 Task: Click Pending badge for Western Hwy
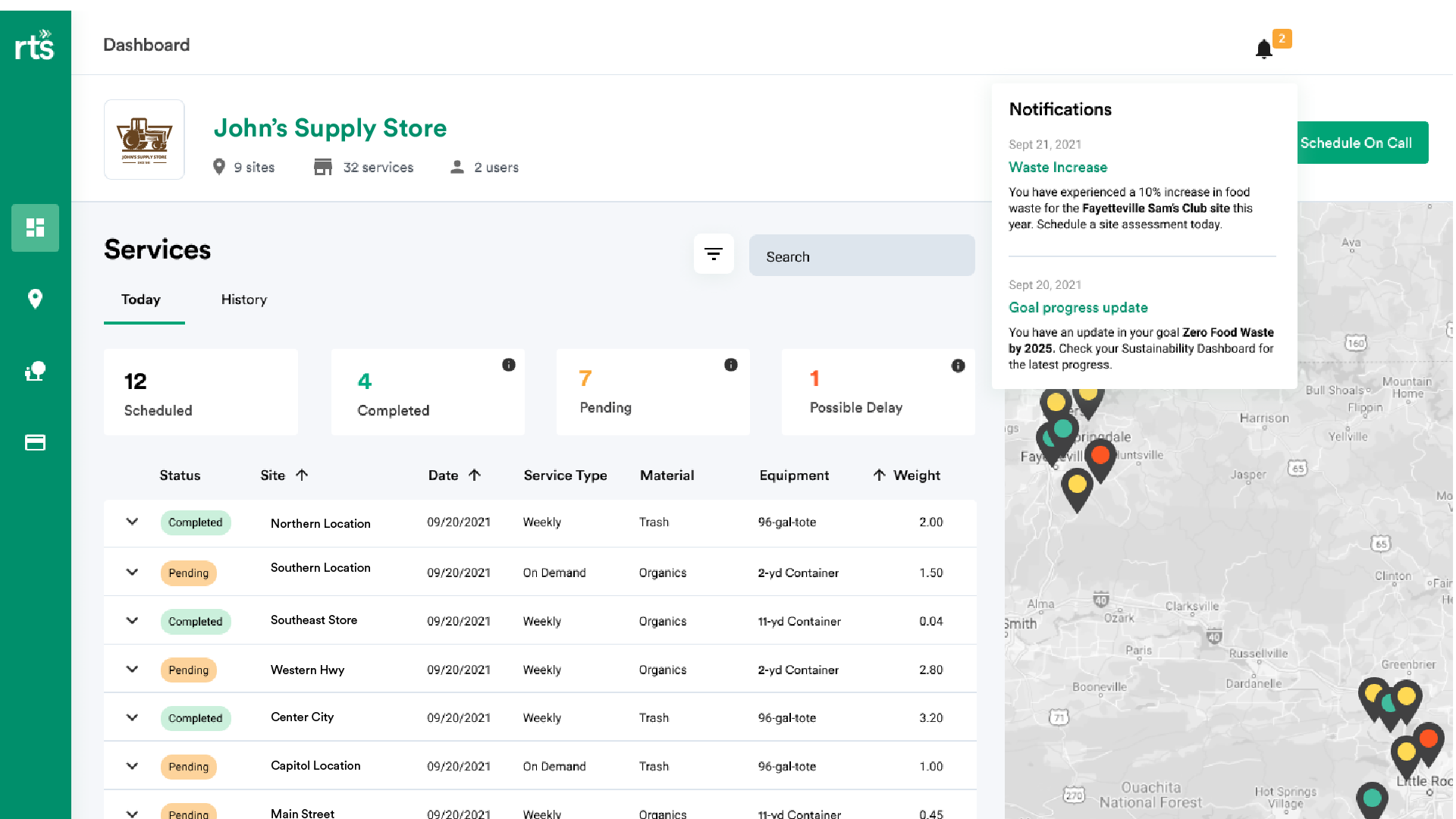click(x=189, y=670)
